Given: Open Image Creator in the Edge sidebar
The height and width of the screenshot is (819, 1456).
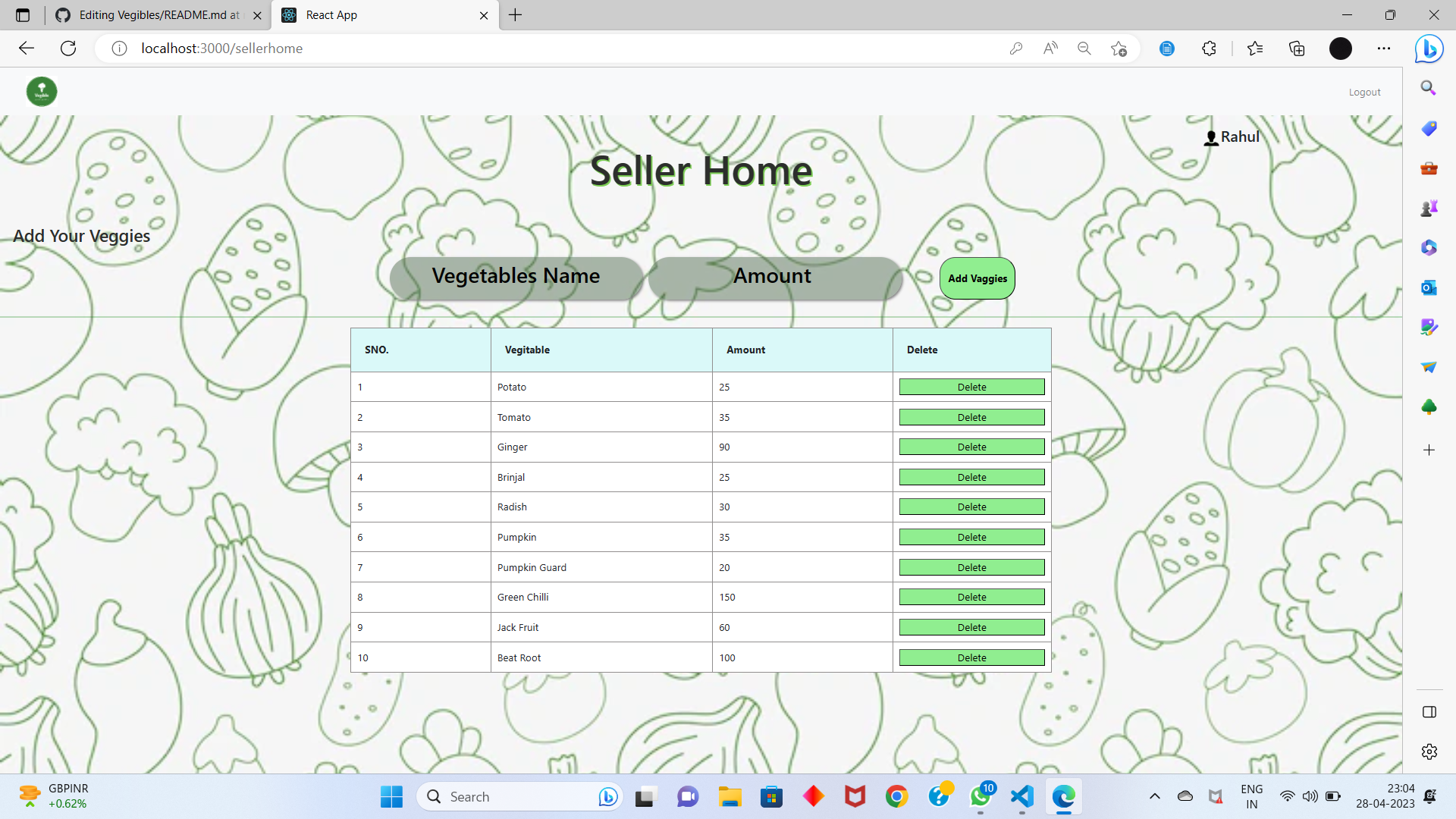Looking at the screenshot, I should coord(1429,327).
